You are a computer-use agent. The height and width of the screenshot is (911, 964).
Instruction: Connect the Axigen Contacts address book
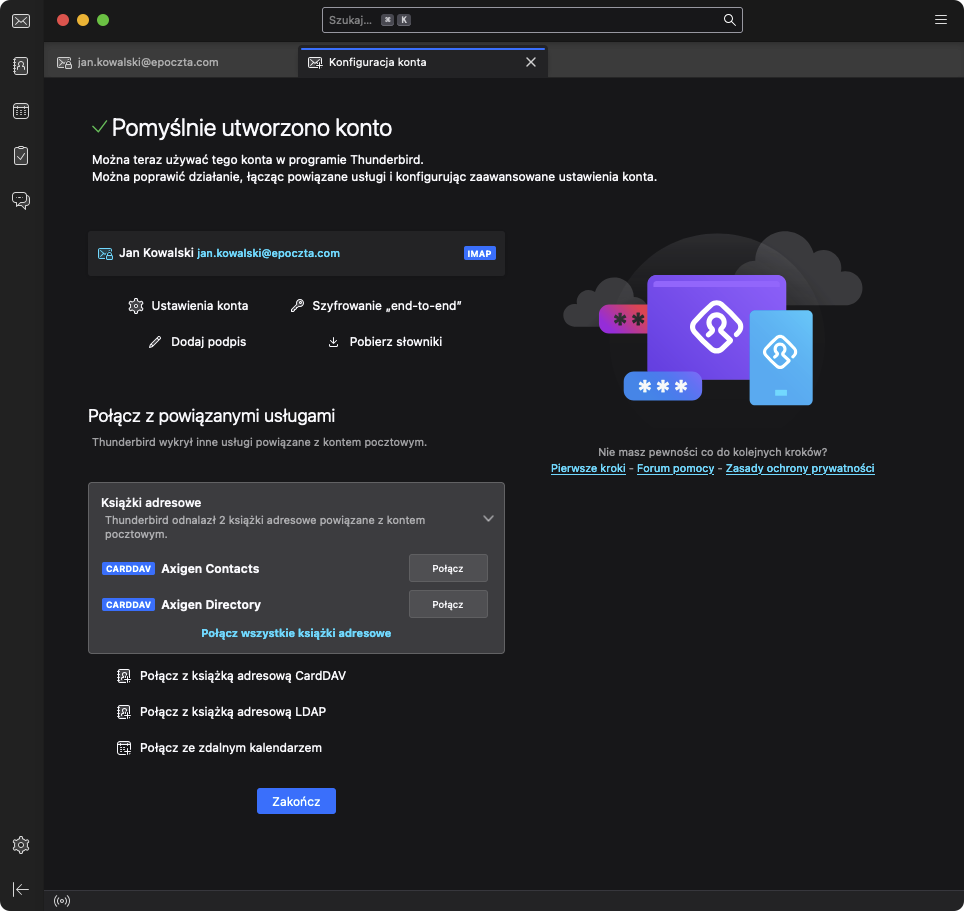[x=448, y=568]
